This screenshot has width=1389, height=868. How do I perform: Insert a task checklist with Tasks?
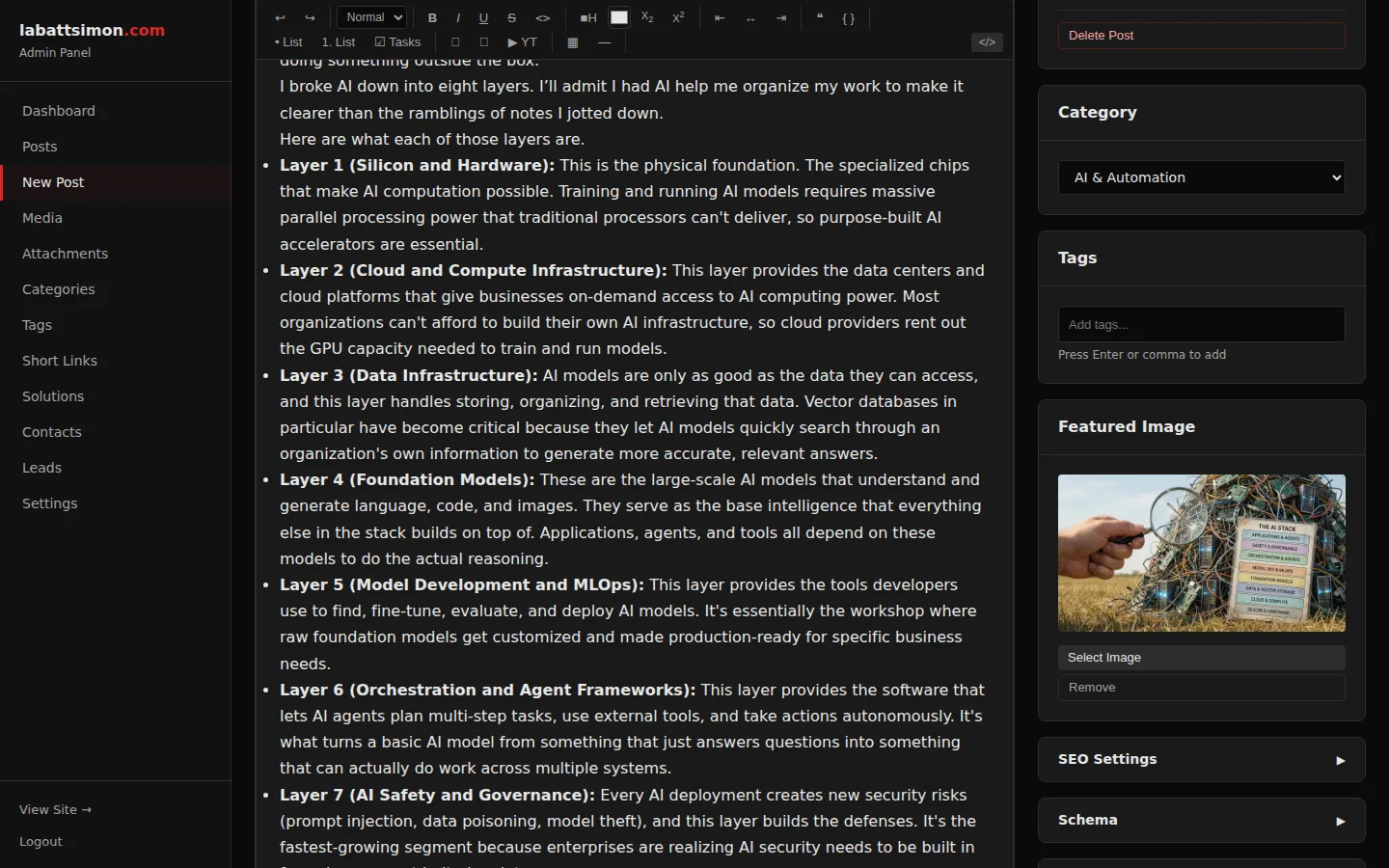[397, 42]
